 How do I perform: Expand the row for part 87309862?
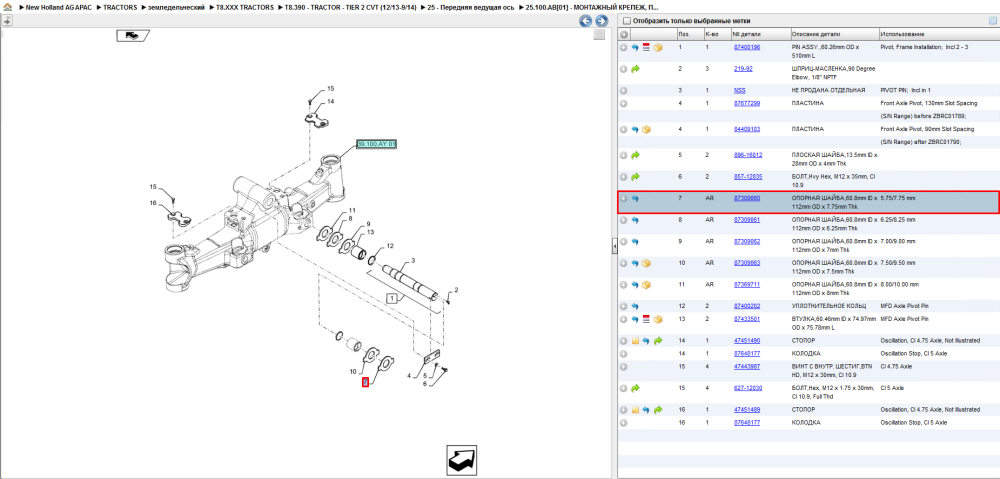(x=624, y=242)
